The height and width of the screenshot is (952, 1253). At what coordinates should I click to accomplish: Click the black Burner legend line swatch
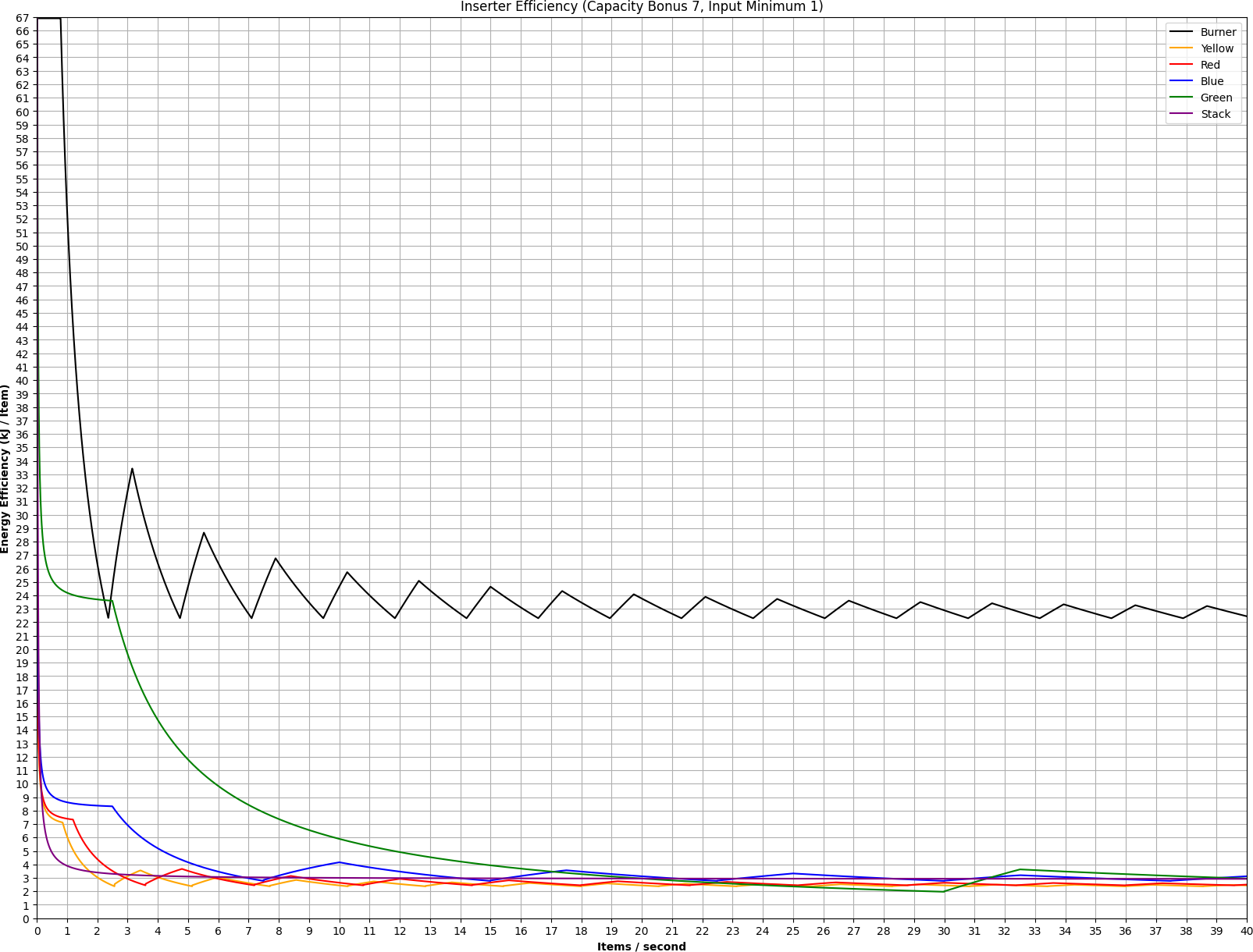[x=1181, y=32]
